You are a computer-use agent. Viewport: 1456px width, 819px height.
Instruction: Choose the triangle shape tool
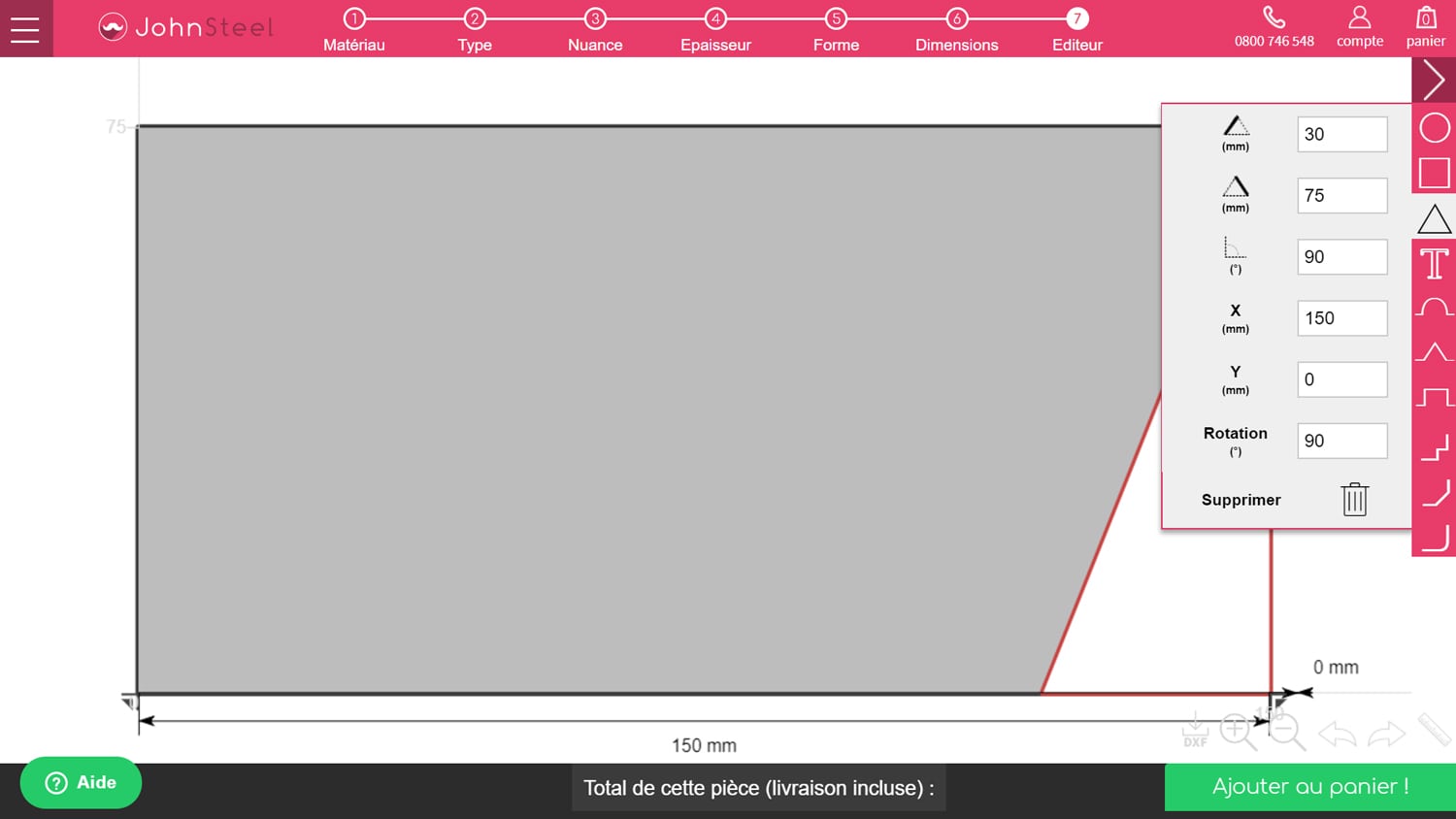(1434, 219)
